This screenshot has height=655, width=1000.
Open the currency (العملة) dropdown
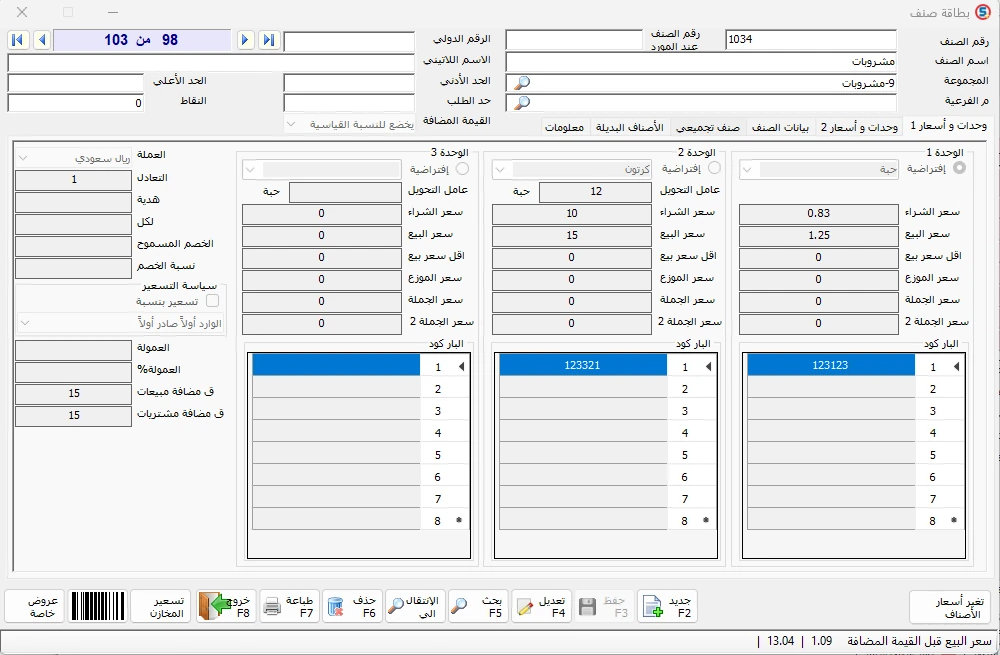tap(22, 158)
